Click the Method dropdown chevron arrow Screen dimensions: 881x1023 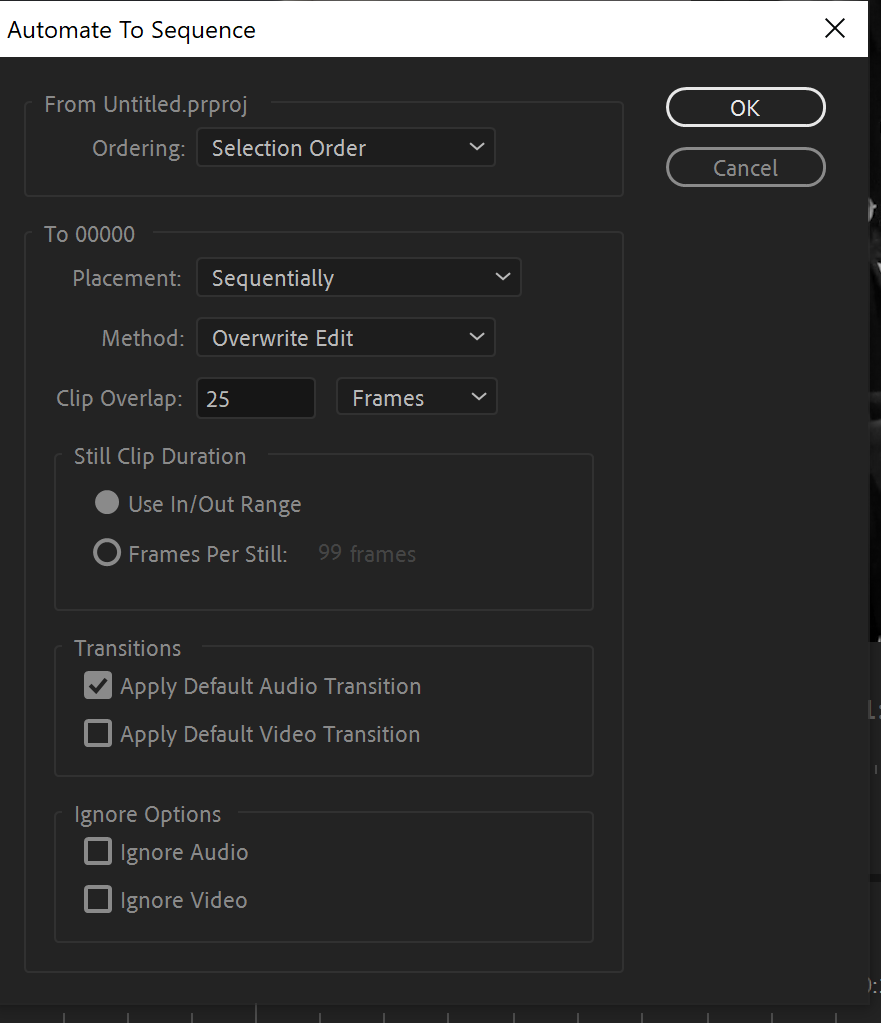click(476, 338)
